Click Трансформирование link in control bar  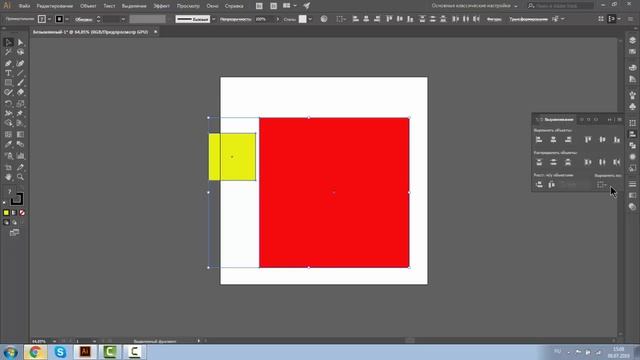(528, 19)
